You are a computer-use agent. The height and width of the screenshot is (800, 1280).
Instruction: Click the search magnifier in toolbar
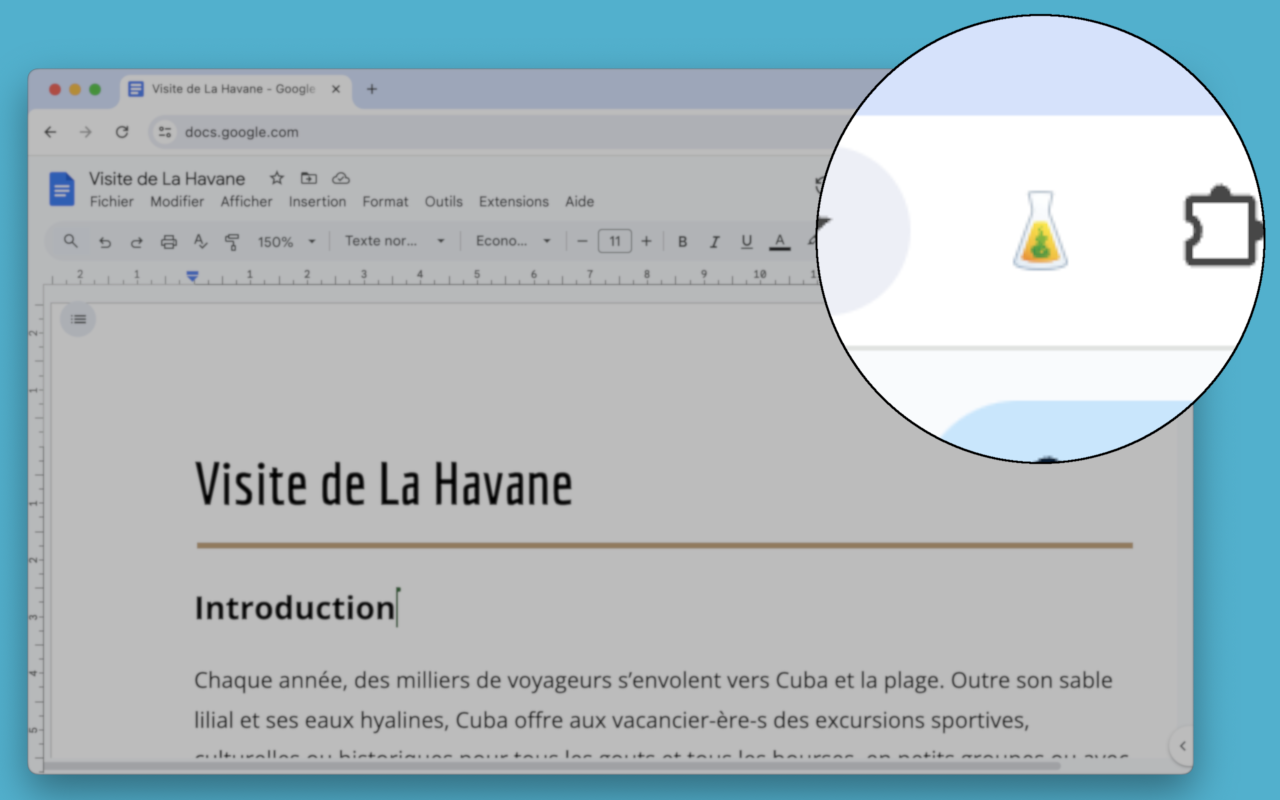point(71,241)
